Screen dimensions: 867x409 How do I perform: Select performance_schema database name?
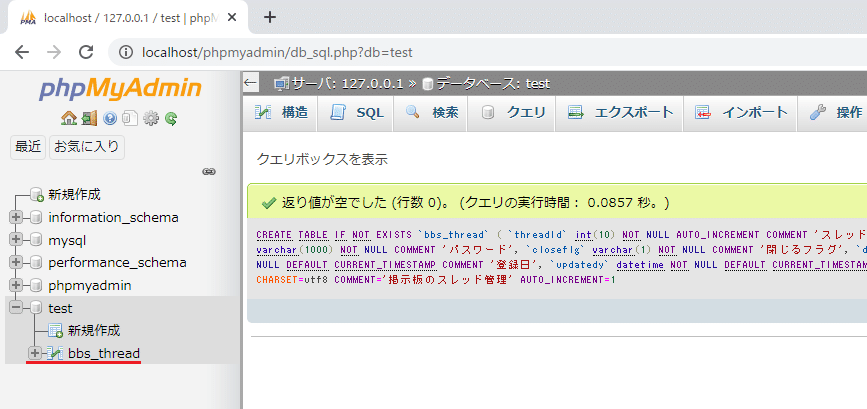(x=117, y=263)
